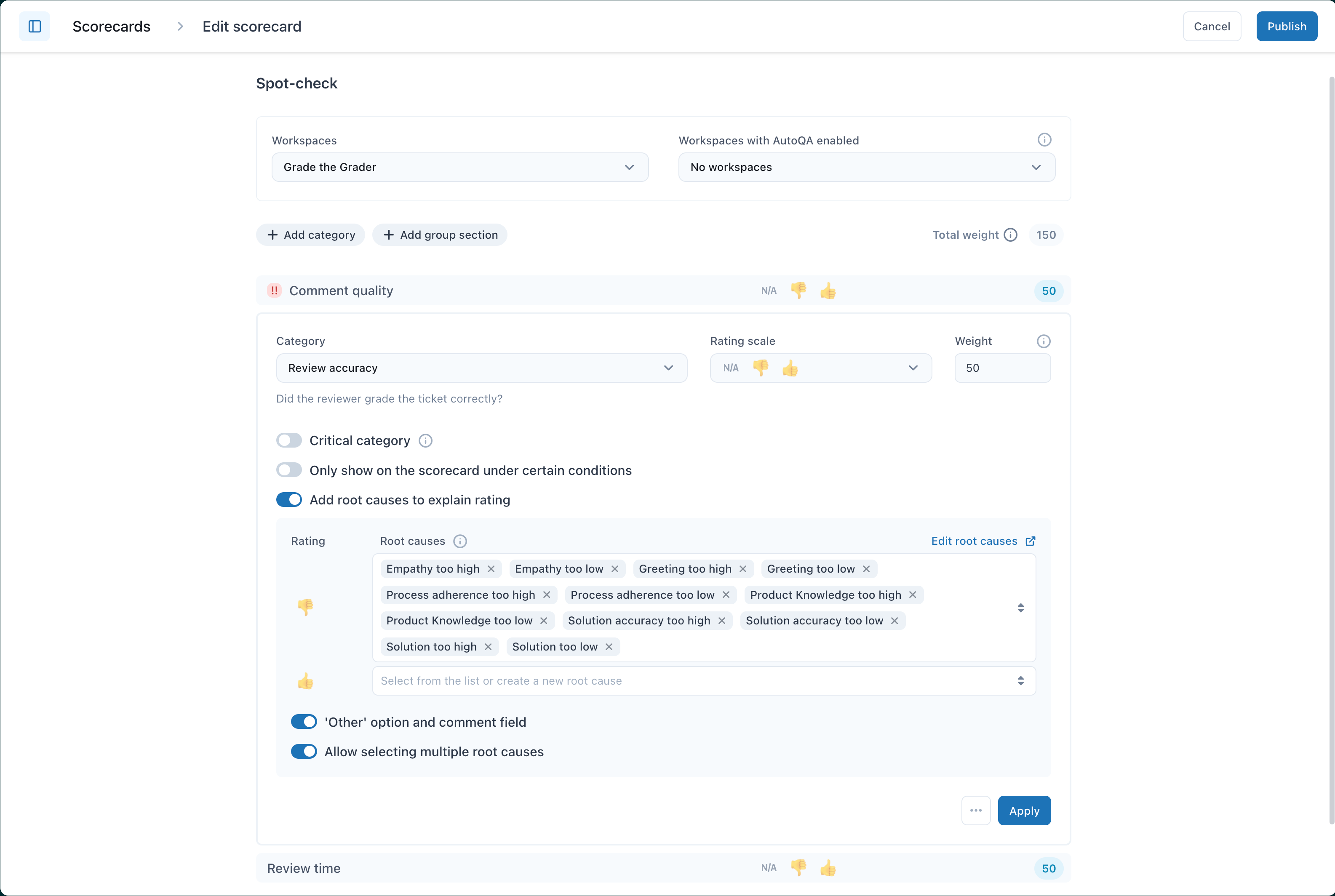This screenshot has width=1335, height=896.
Task: Enable the Critical category toggle
Action: point(289,440)
